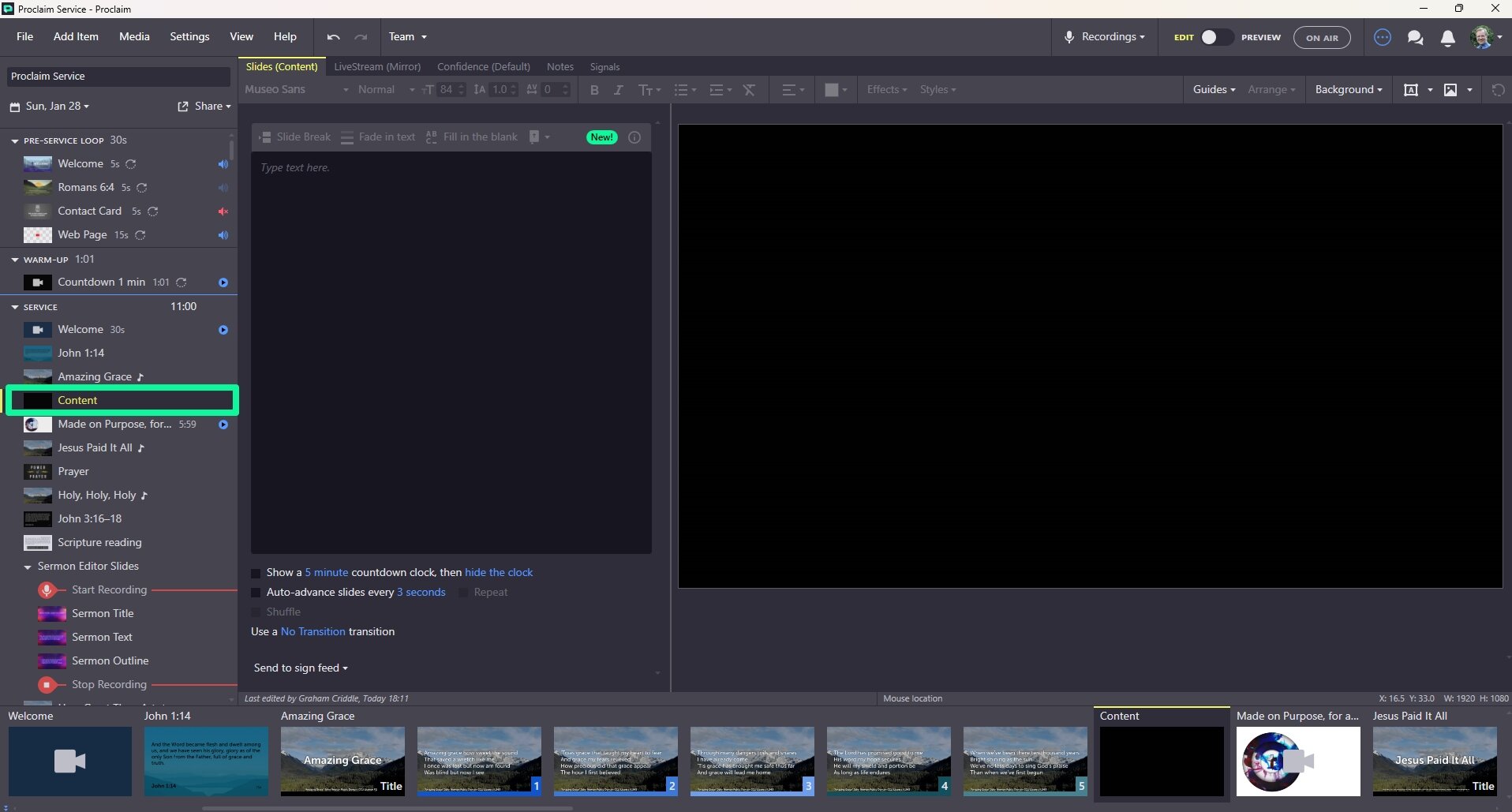Collapse the PRE-SERVICE LOOP section

point(13,140)
